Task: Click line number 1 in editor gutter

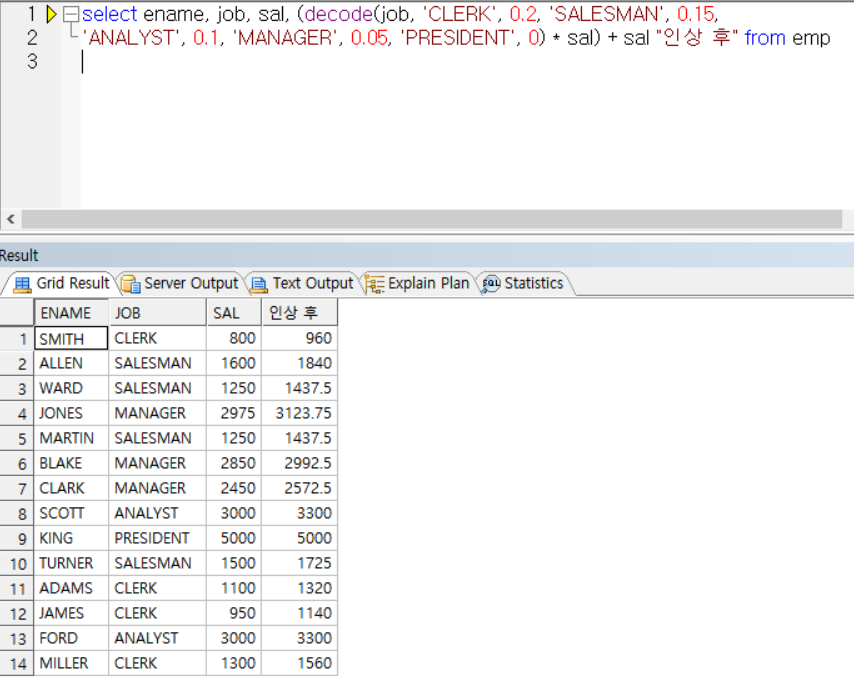Action: (32, 14)
